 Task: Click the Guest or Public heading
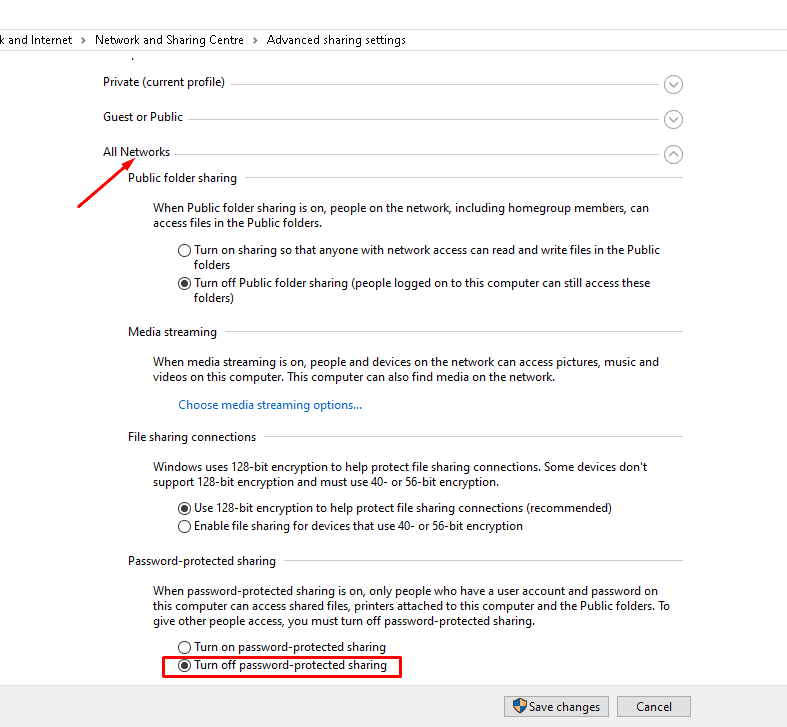143,117
